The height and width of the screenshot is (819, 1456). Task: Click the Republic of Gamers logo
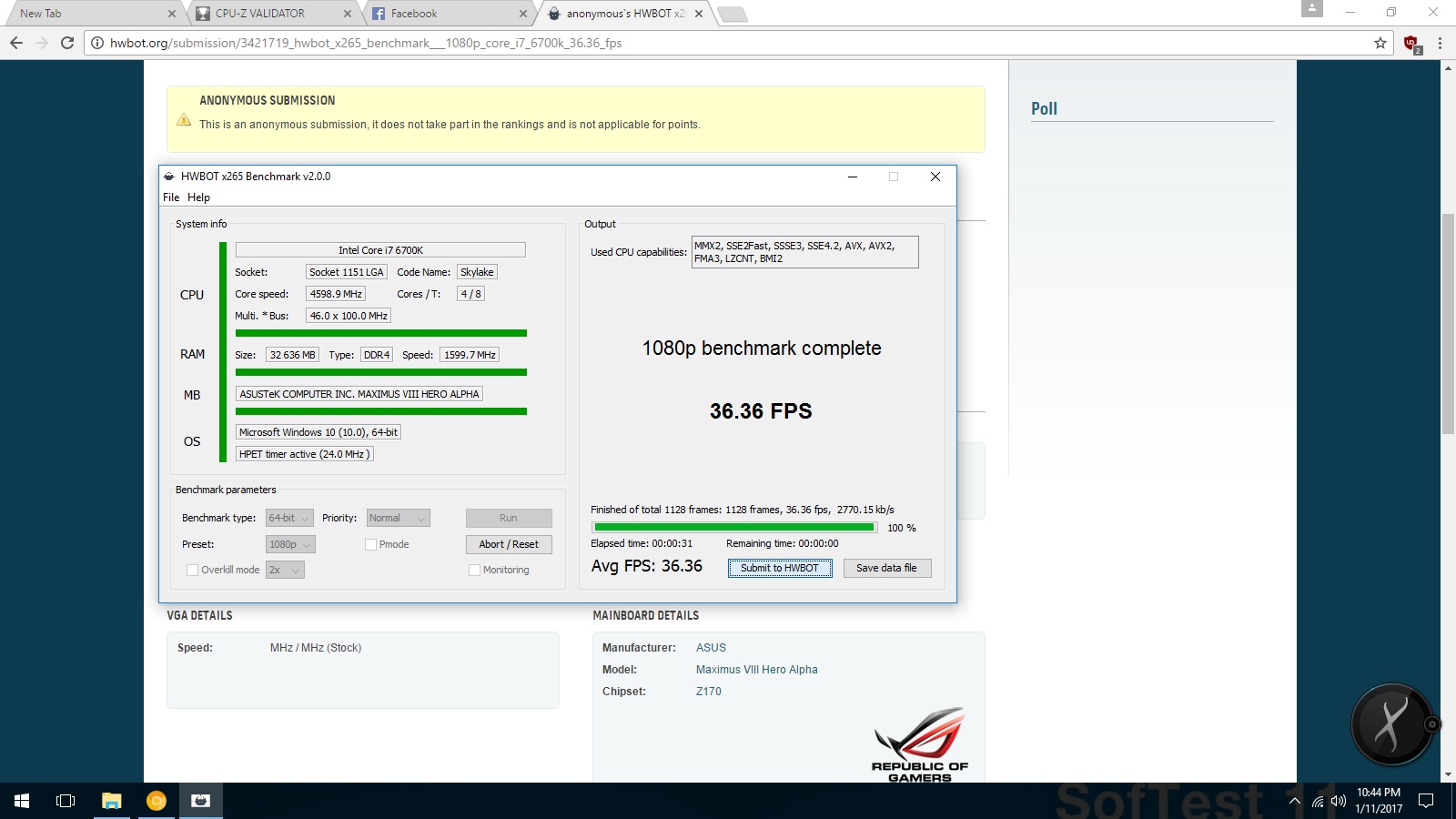point(920,743)
